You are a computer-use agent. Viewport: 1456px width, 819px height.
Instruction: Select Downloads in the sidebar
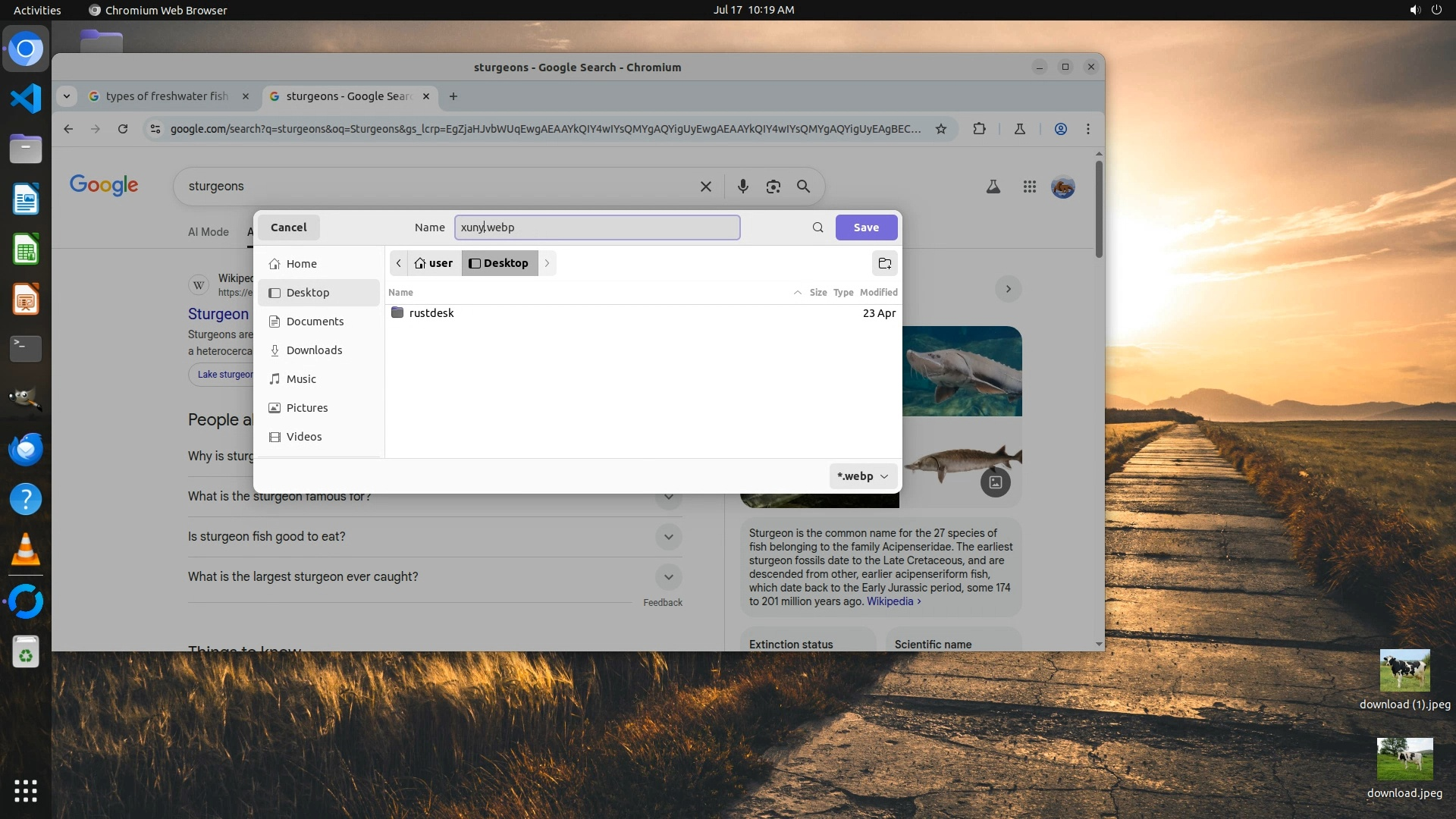314,350
